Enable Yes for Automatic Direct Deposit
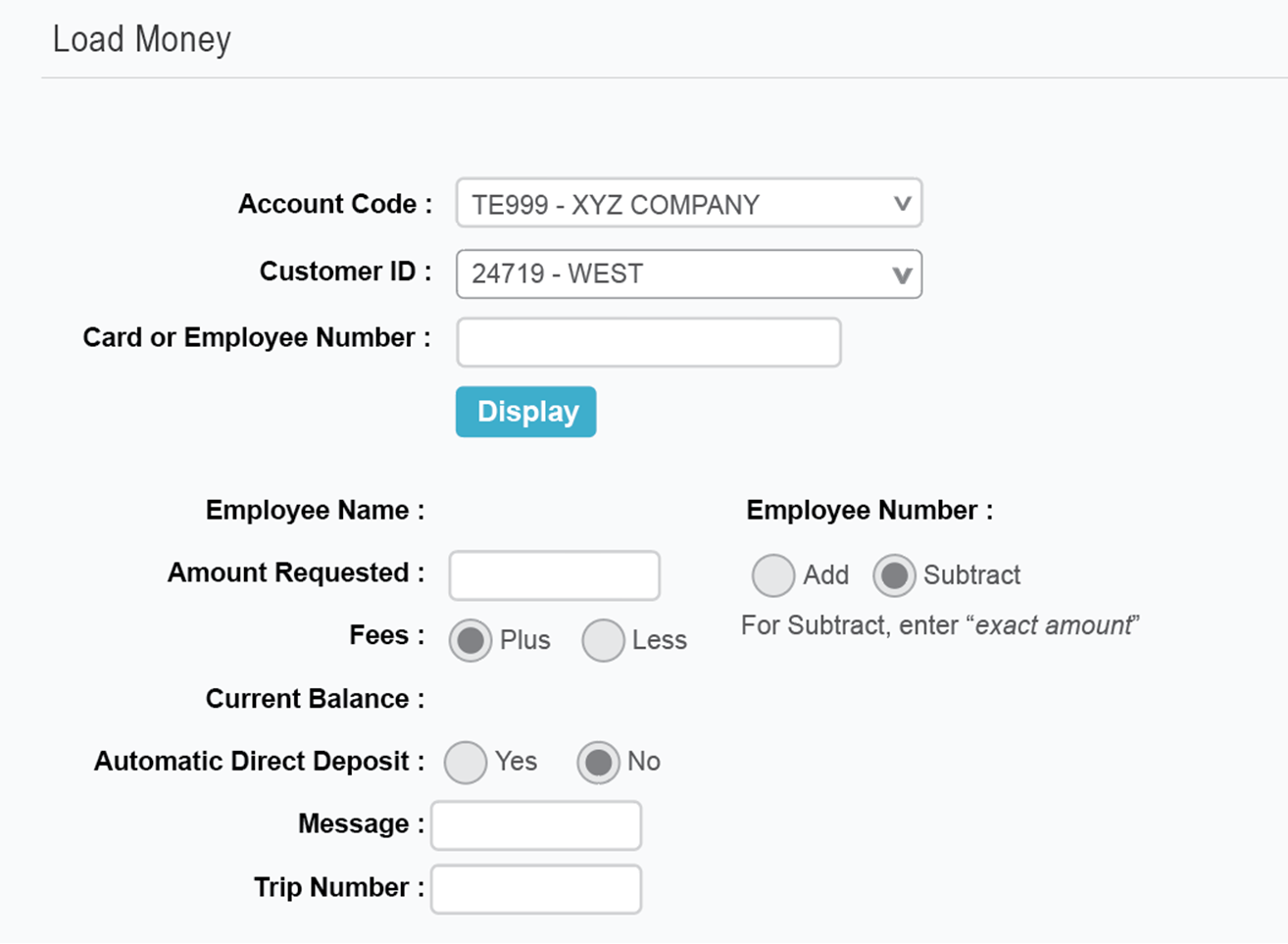The width and height of the screenshot is (1288, 944). [466, 762]
